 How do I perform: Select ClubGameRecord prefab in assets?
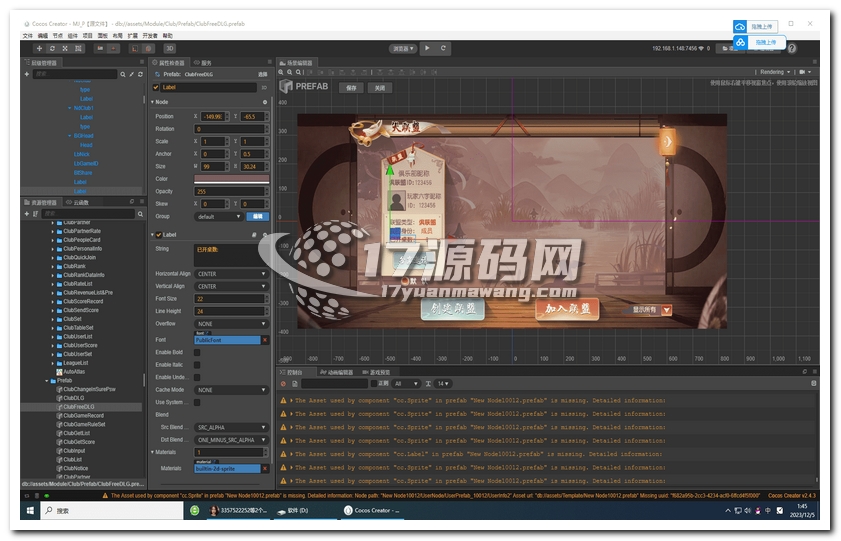84,416
